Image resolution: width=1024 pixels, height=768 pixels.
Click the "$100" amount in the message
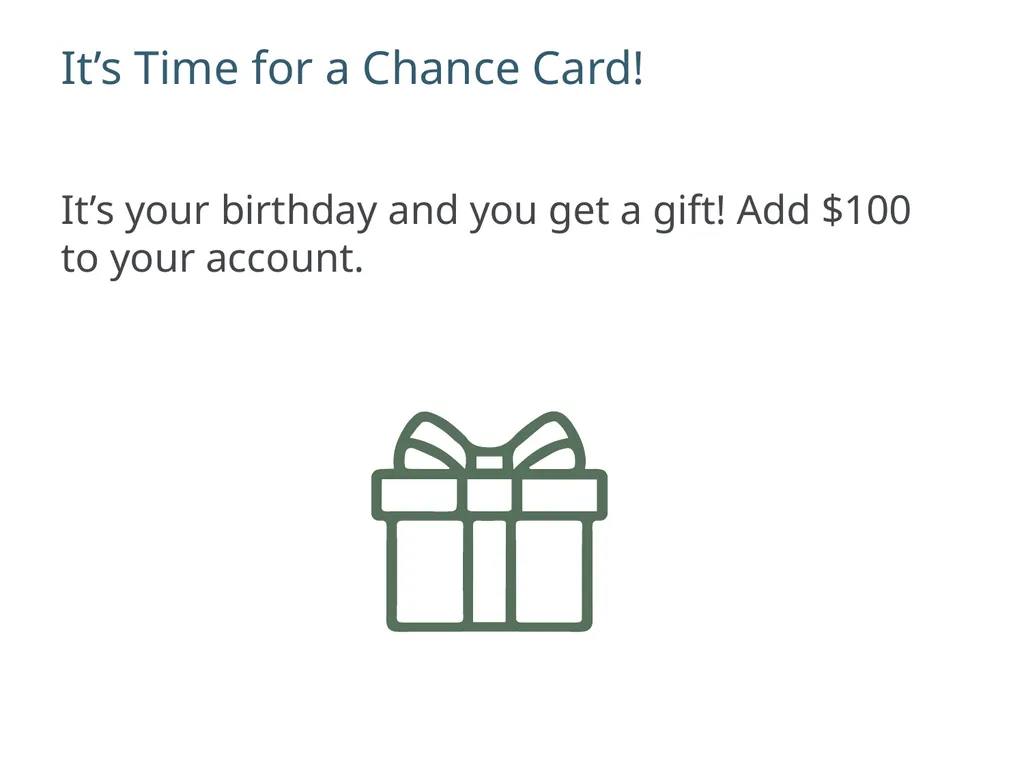[x=867, y=210]
